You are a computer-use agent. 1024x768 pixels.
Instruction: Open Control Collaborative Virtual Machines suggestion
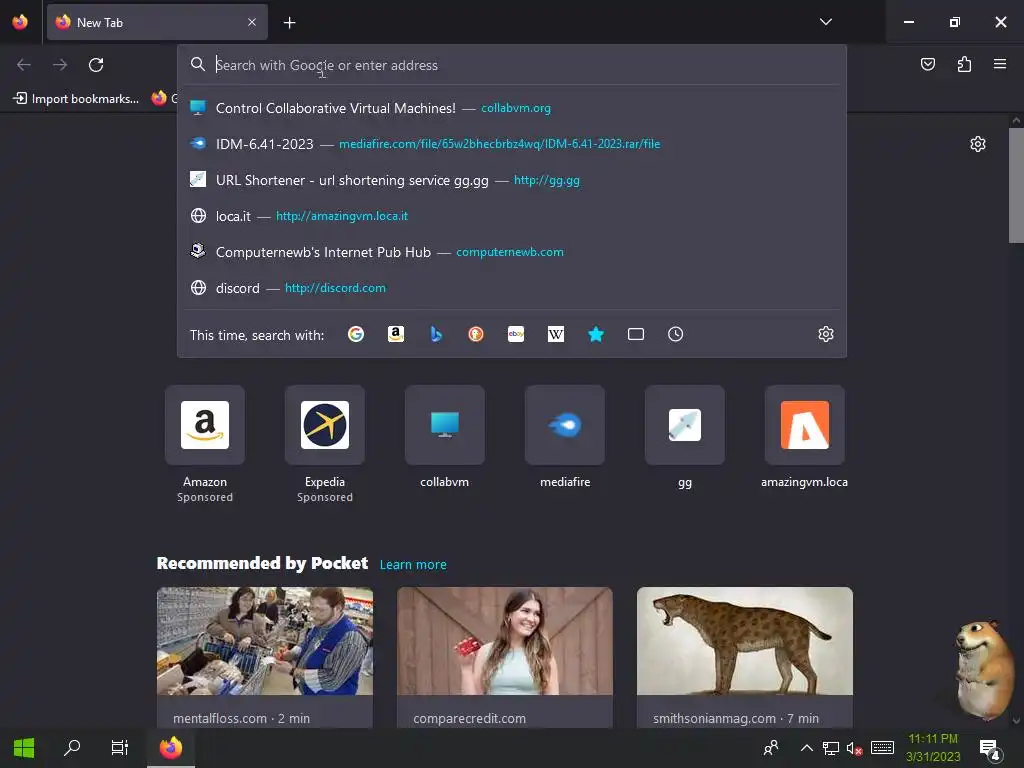(512, 108)
